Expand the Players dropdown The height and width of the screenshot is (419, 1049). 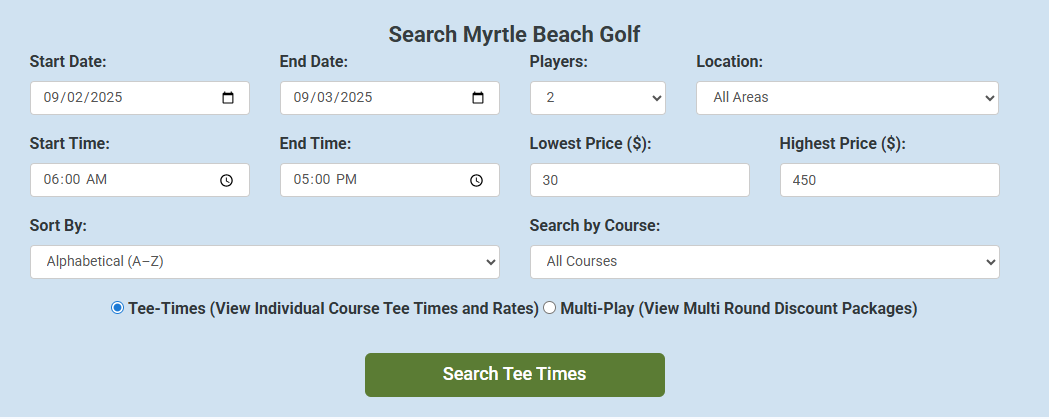tap(597, 98)
